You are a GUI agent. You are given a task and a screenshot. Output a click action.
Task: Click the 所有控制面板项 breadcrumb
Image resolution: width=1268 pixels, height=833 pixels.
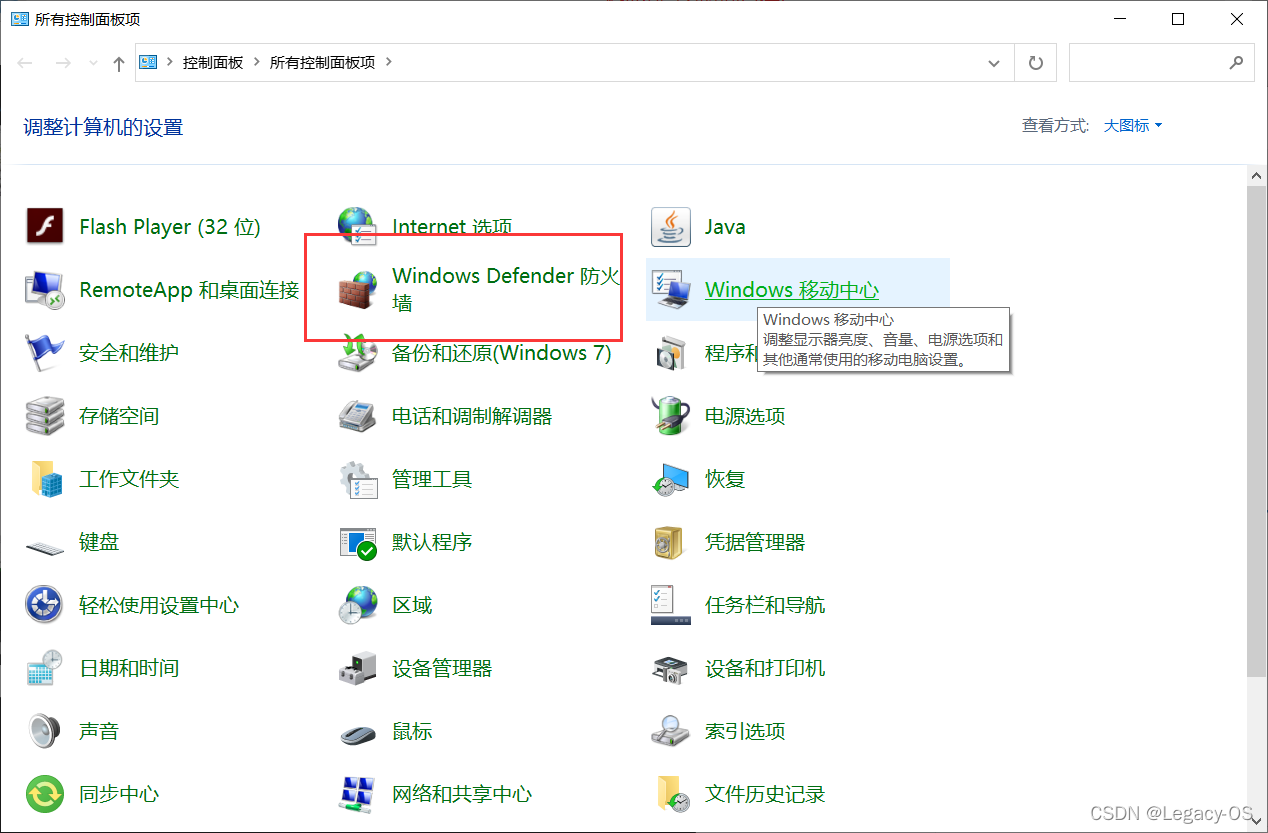[322, 62]
